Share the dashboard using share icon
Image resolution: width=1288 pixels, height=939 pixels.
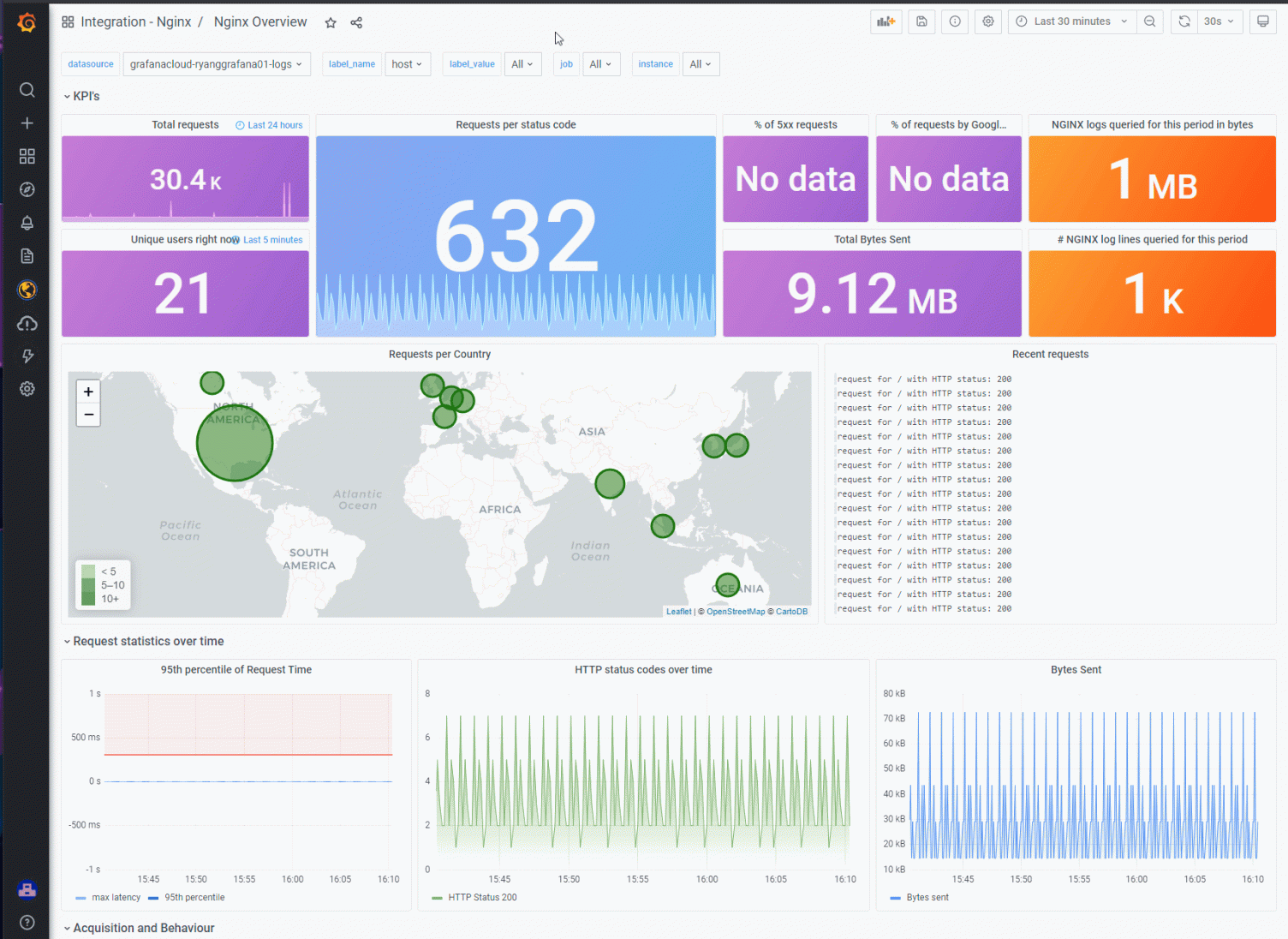pos(356,23)
